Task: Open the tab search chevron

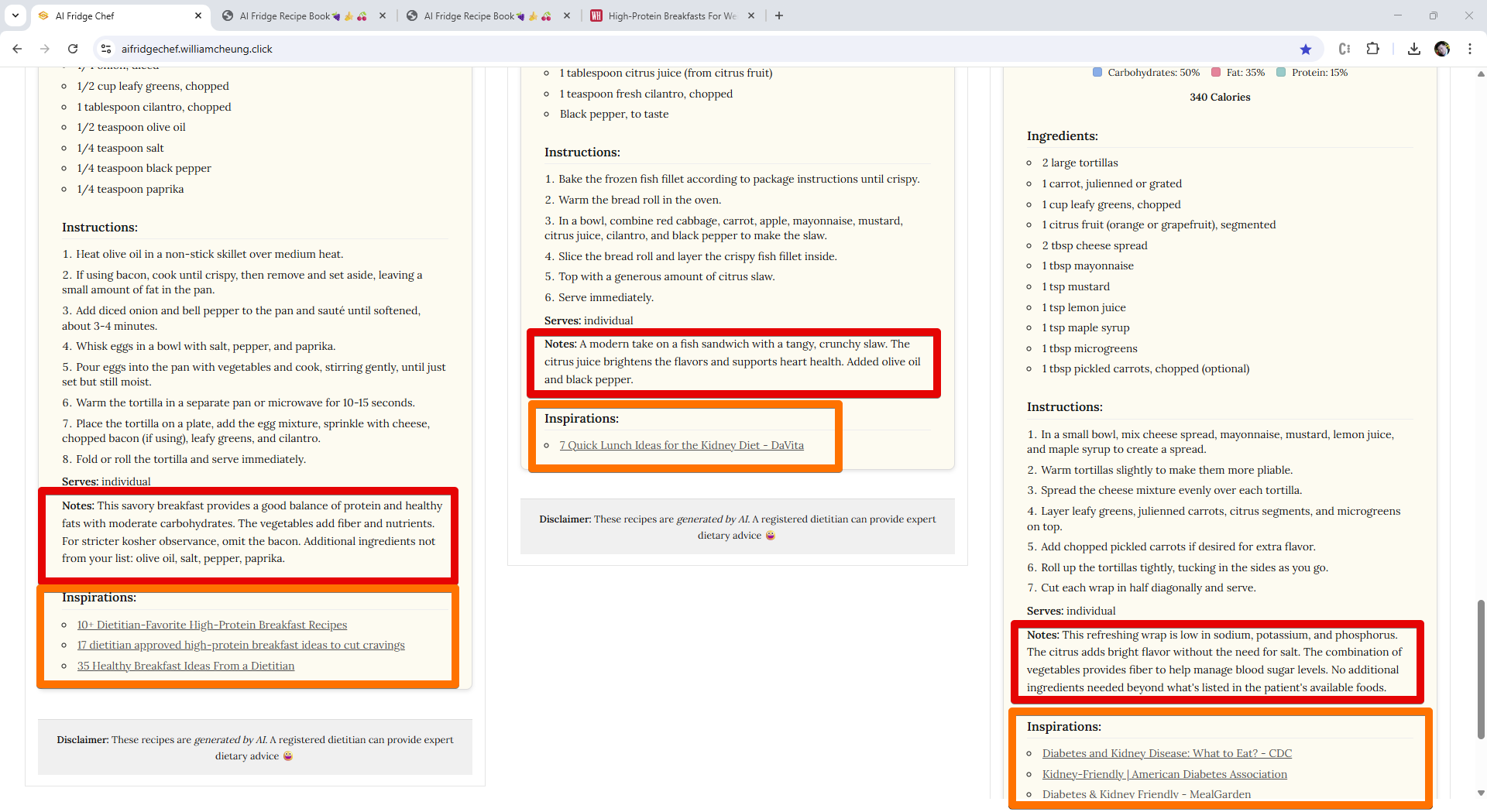Action: pos(15,15)
